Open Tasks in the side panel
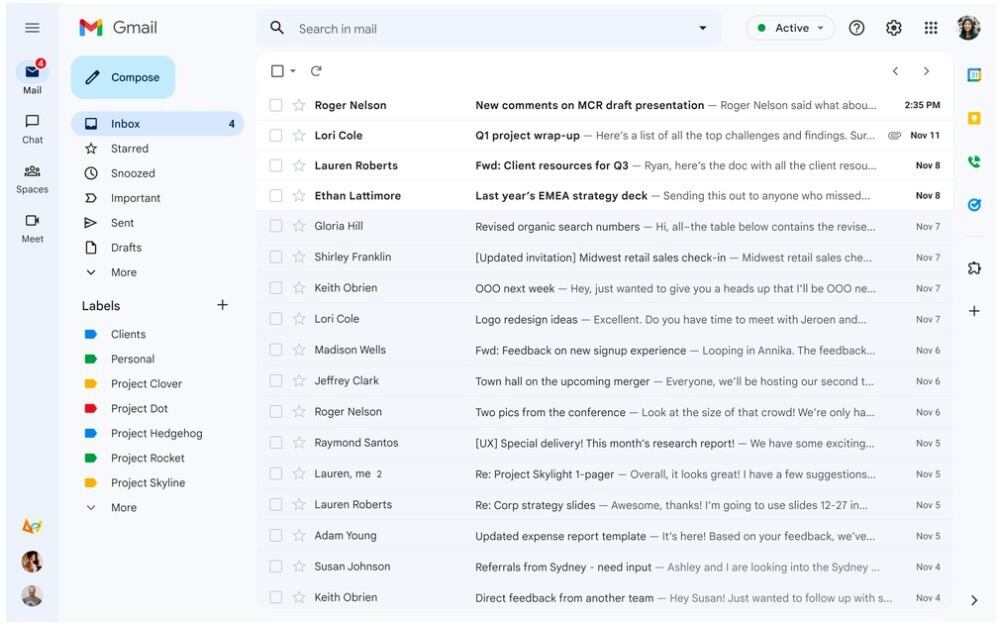The width and height of the screenshot is (997, 628). tap(974, 204)
